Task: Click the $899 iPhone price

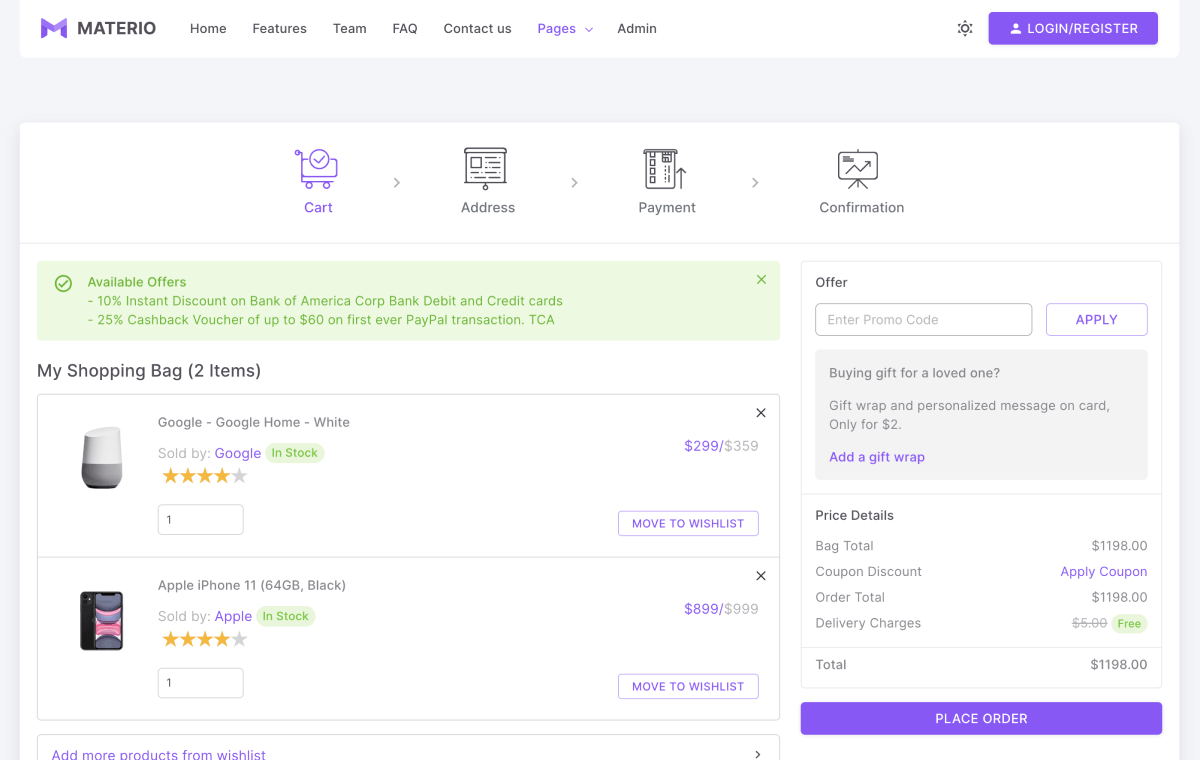Action: click(702, 609)
